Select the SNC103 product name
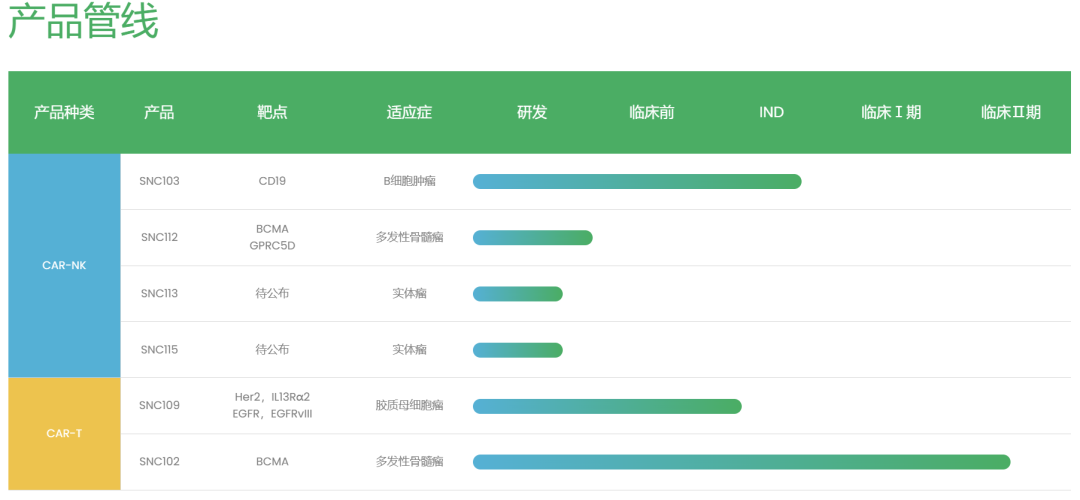Image resolution: width=1080 pixels, height=500 pixels. click(x=159, y=182)
